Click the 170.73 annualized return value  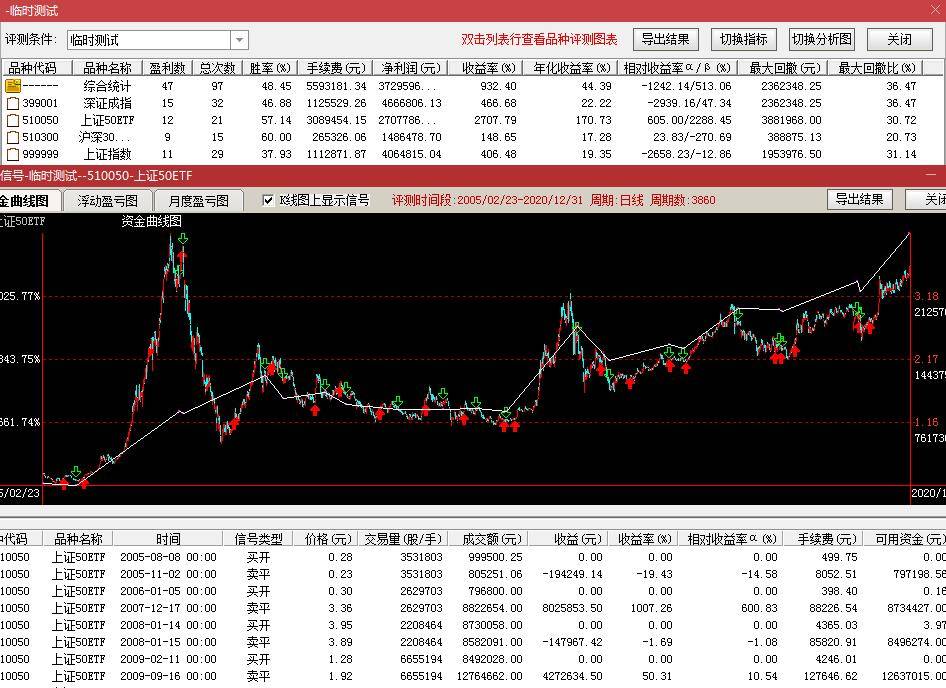click(594, 120)
